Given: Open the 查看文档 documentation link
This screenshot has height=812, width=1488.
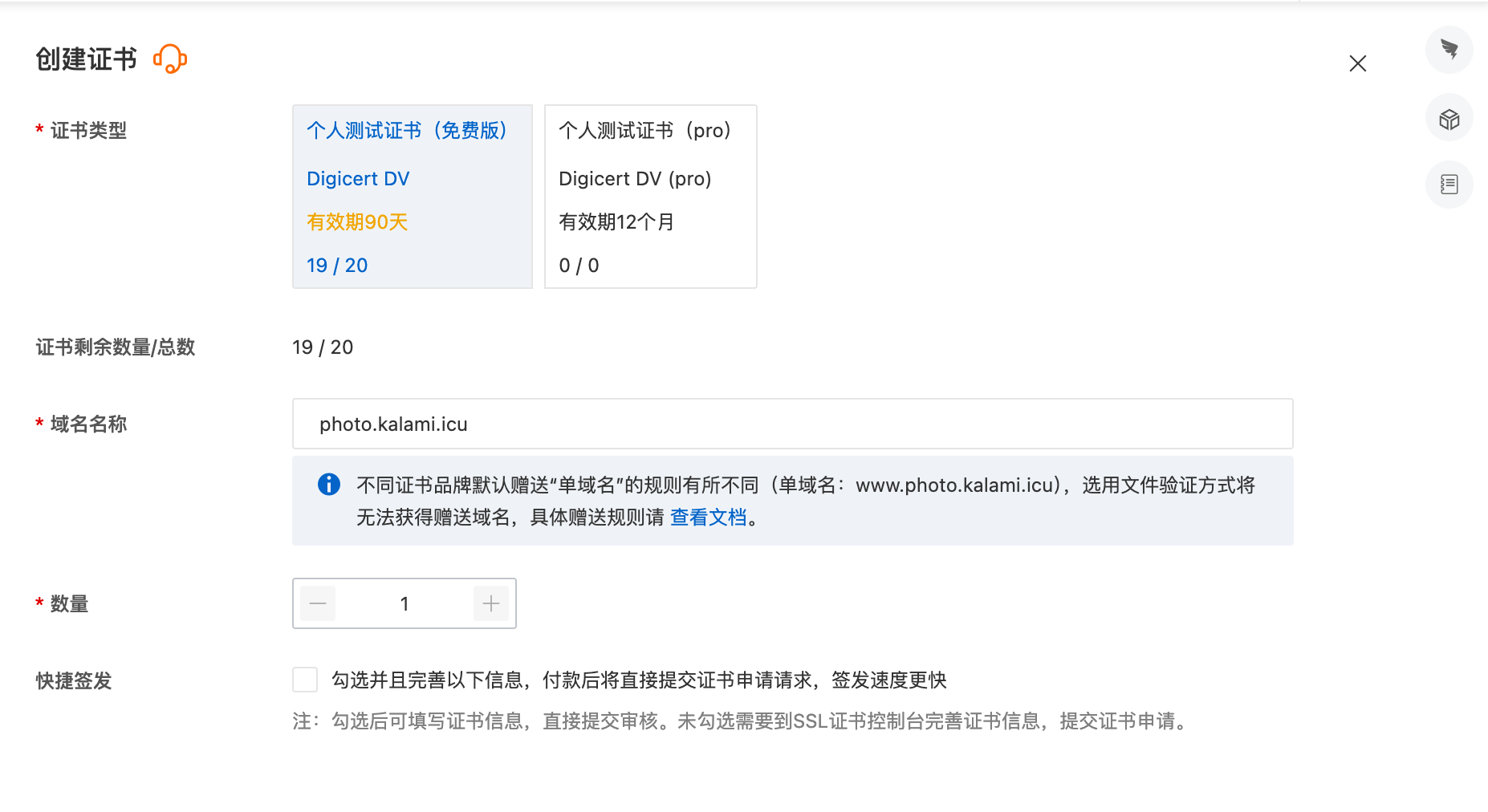Looking at the screenshot, I should click(708, 518).
